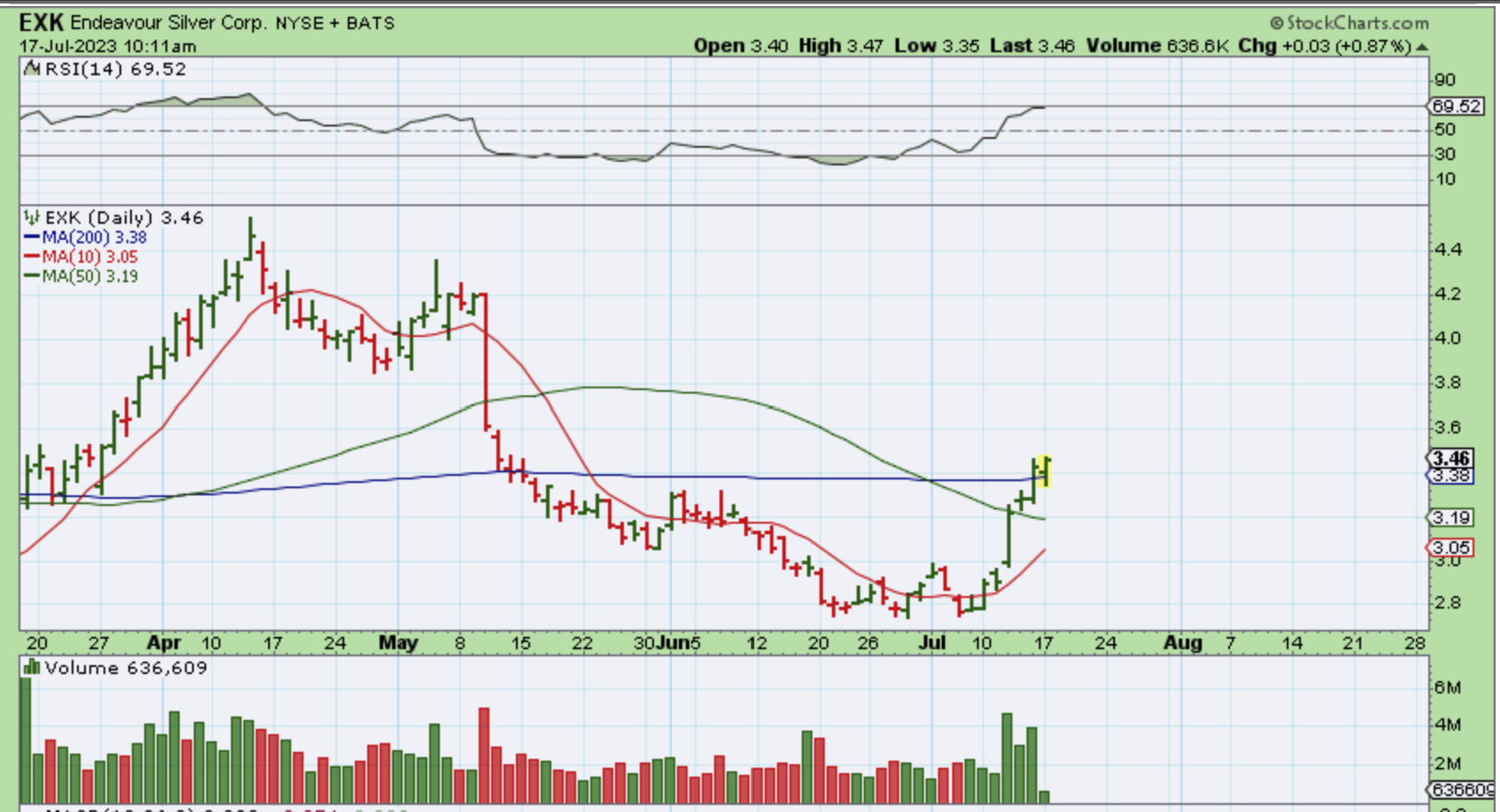Click the 50 level on the RSI axis

[x=1445, y=129]
